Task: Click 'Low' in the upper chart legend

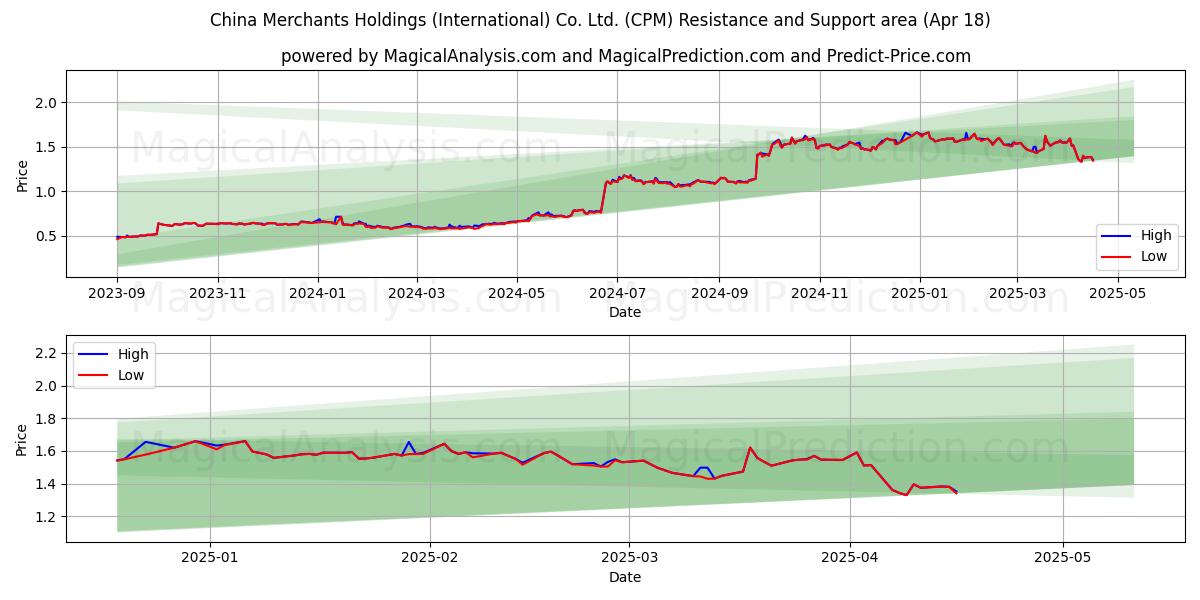Action: coord(1155,257)
